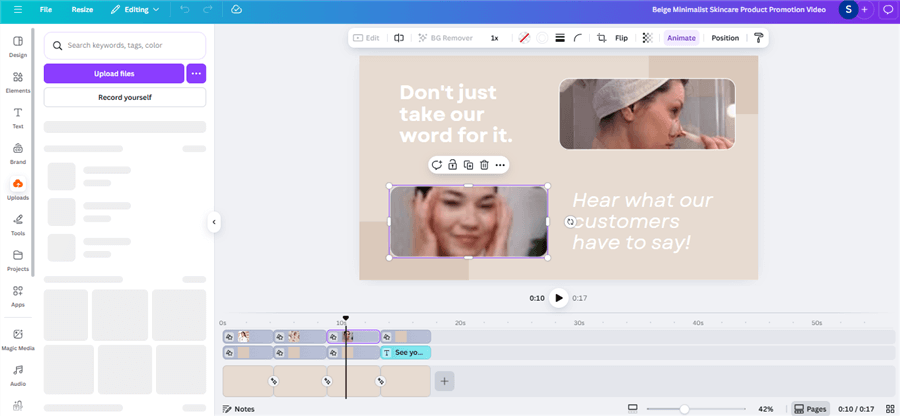The height and width of the screenshot is (416, 900).
Task: Open the Elements sidebar panel
Action: (18, 82)
